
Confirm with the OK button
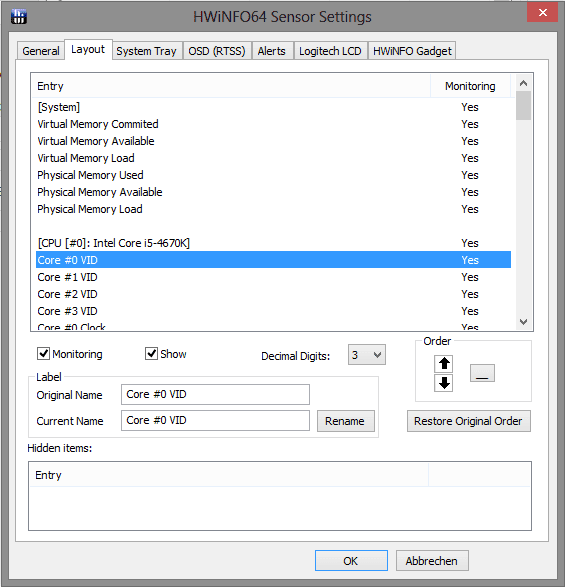(351, 561)
